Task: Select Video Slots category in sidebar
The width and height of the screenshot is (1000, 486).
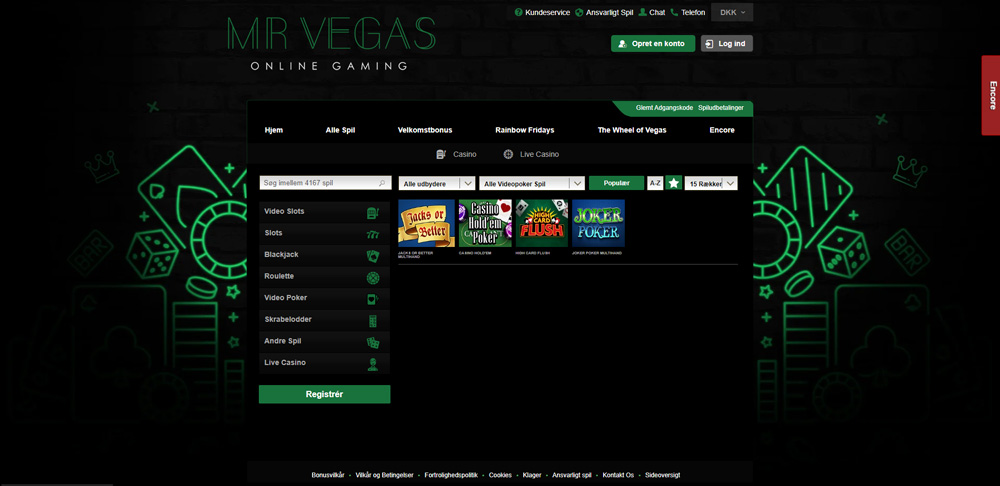Action: (325, 212)
